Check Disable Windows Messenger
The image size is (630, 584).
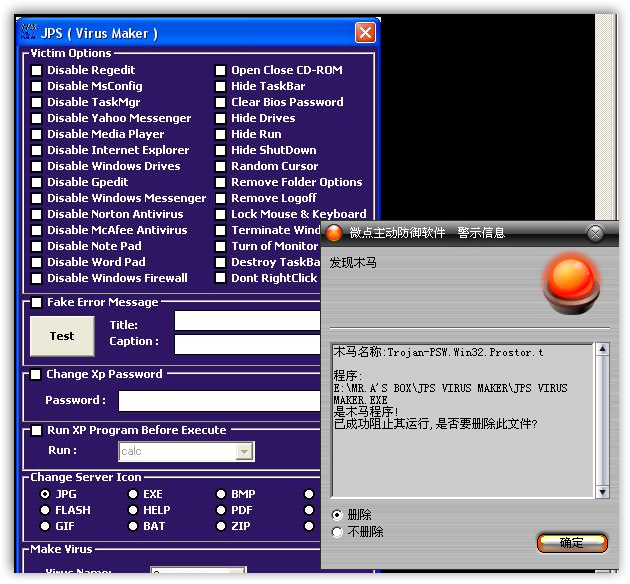tap(37, 198)
